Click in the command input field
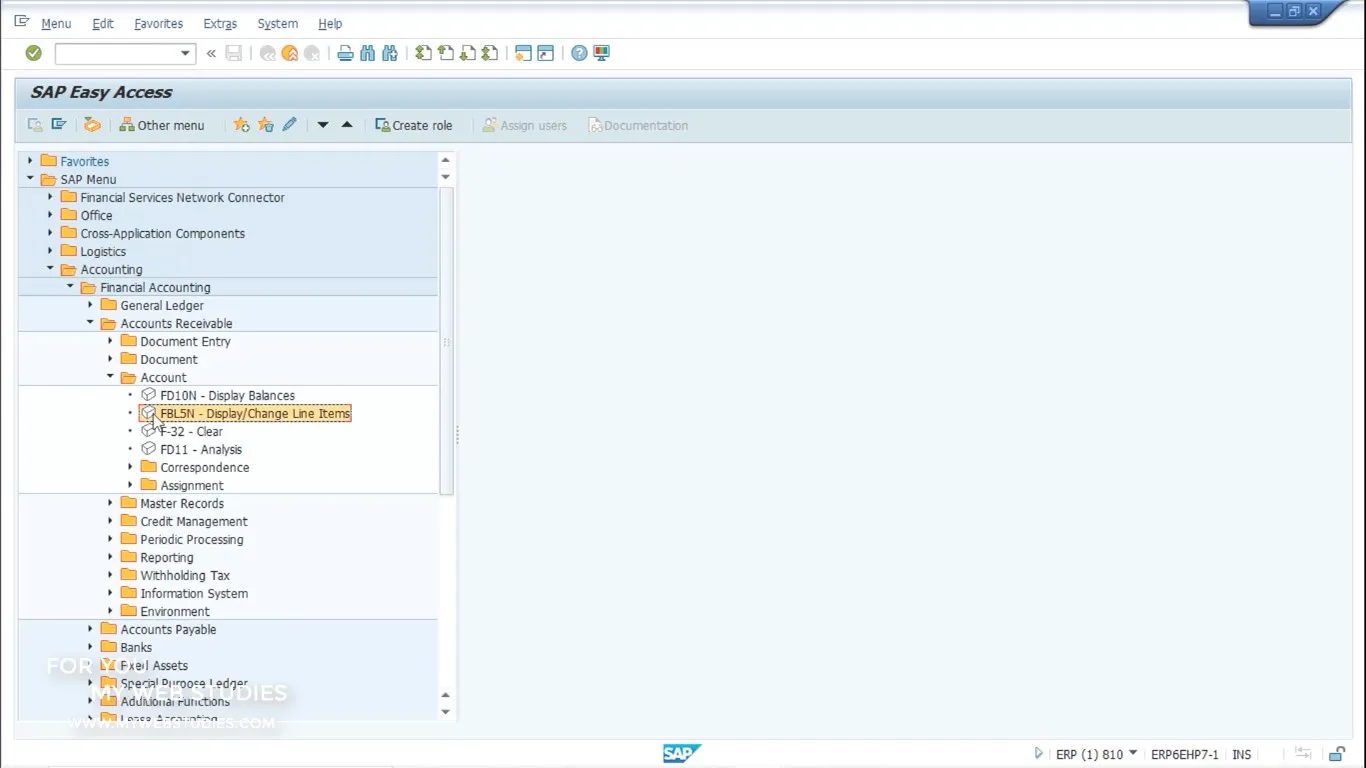The image size is (1366, 768). (x=117, y=53)
